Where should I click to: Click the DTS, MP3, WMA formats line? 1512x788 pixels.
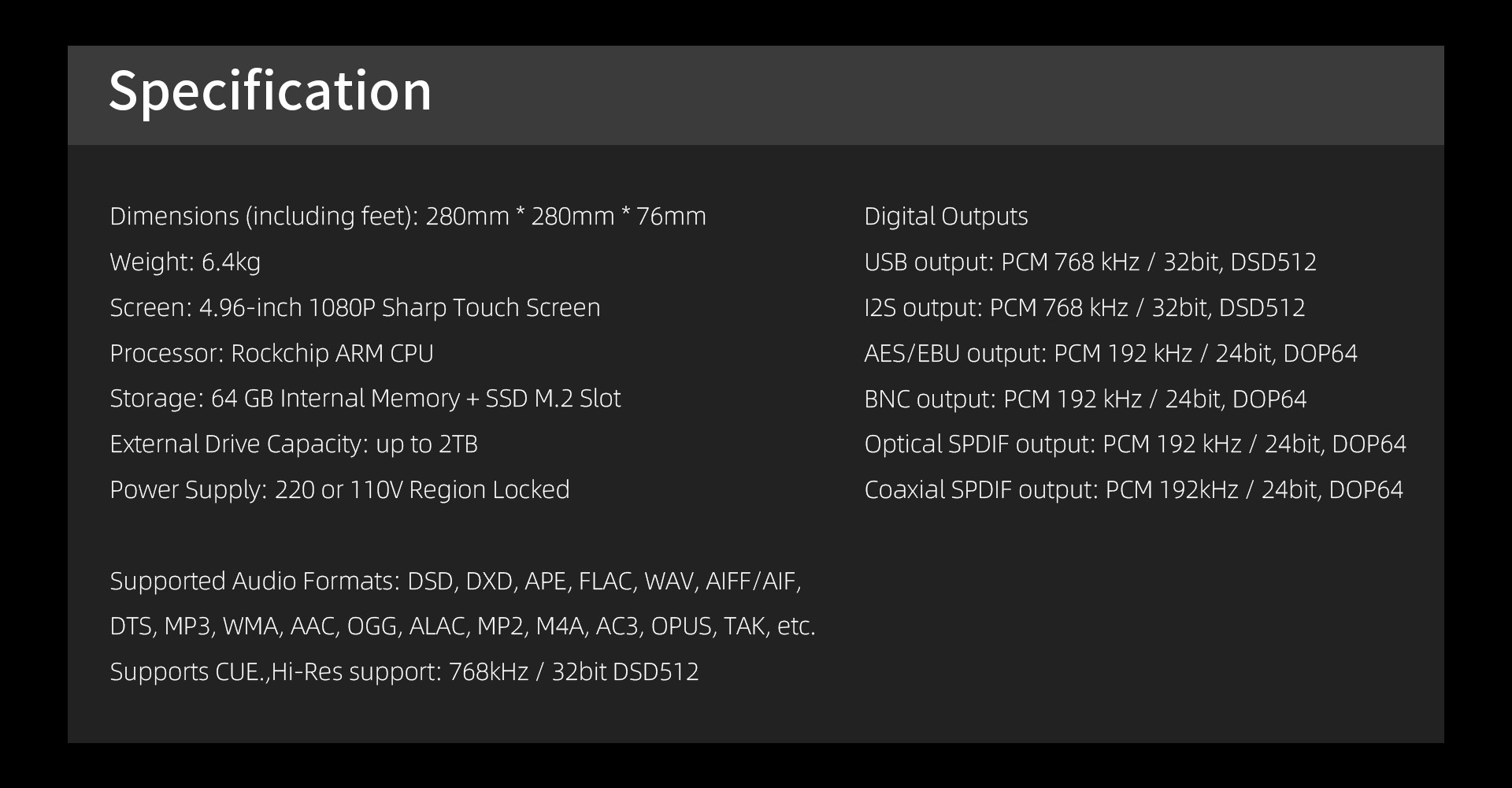462,626
